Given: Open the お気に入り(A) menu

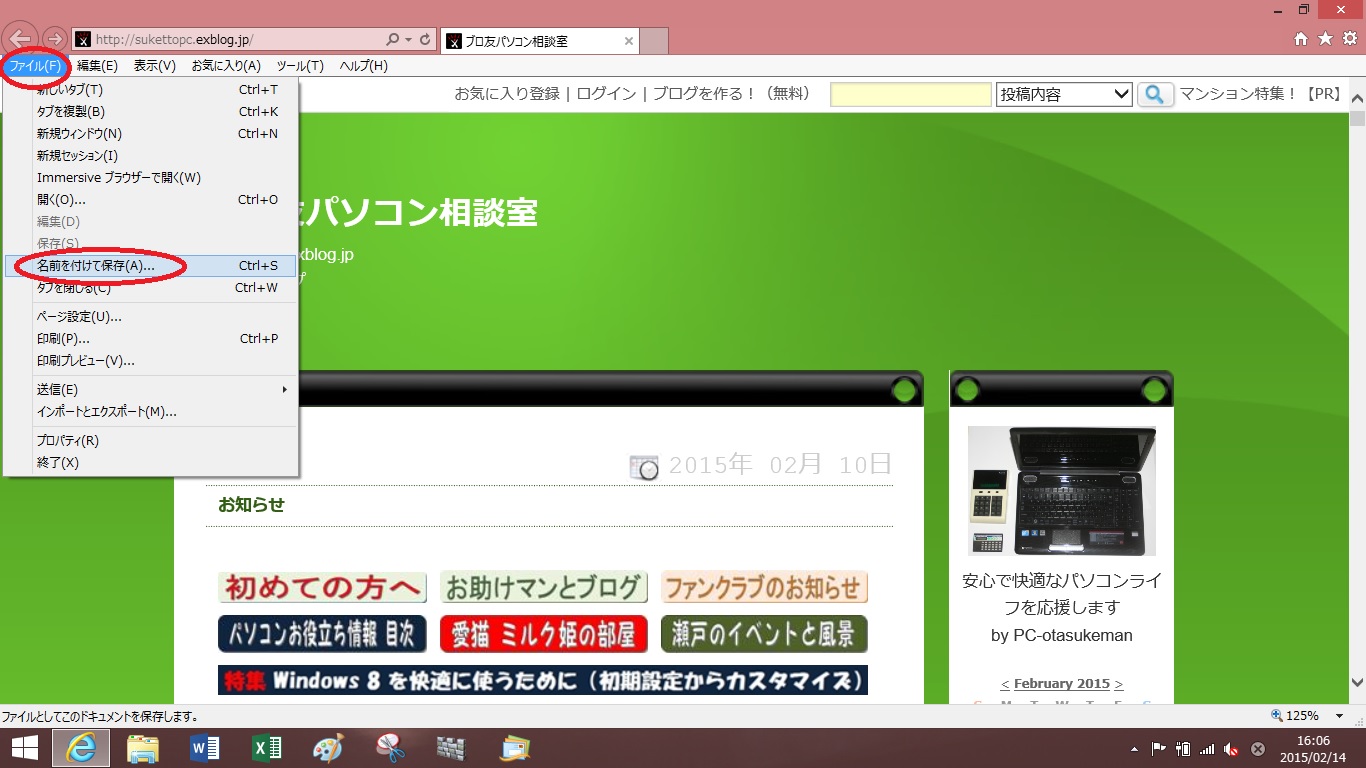Looking at the screenshot, I should 225,66.
